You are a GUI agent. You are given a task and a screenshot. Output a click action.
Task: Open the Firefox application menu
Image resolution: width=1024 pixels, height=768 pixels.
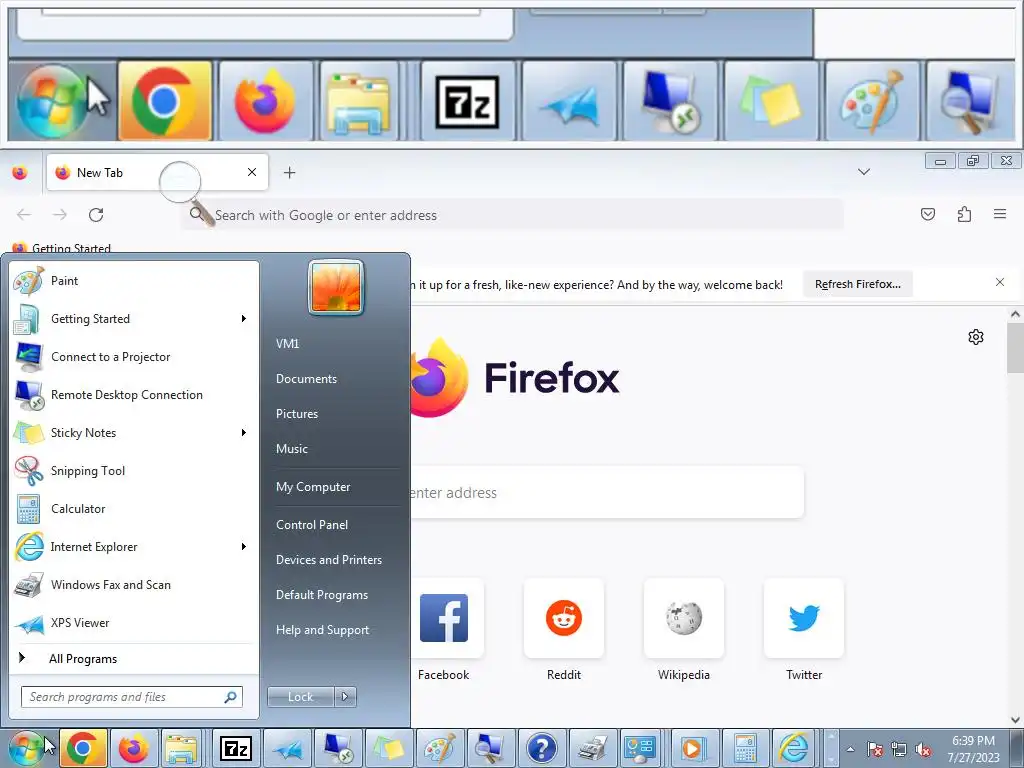1000,214
